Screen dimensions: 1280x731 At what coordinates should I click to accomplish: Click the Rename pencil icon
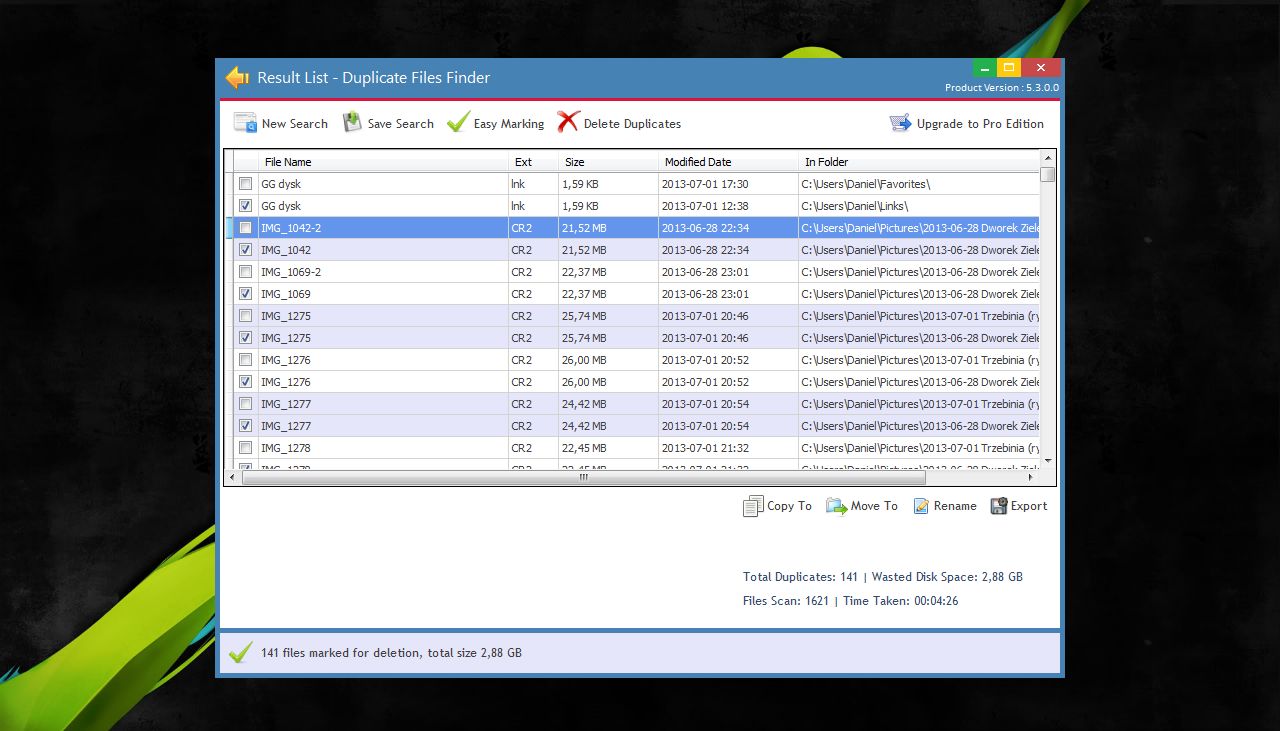(x=921, y=506)
